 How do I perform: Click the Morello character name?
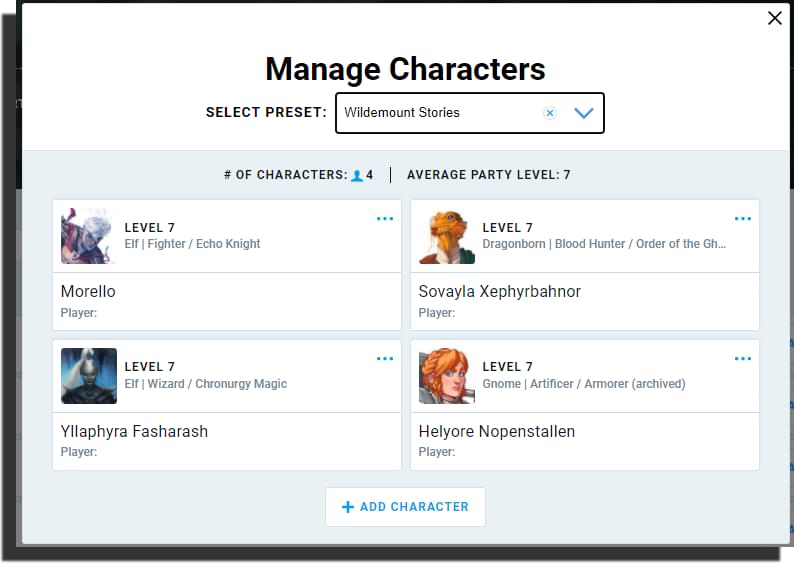click(88, 292)
